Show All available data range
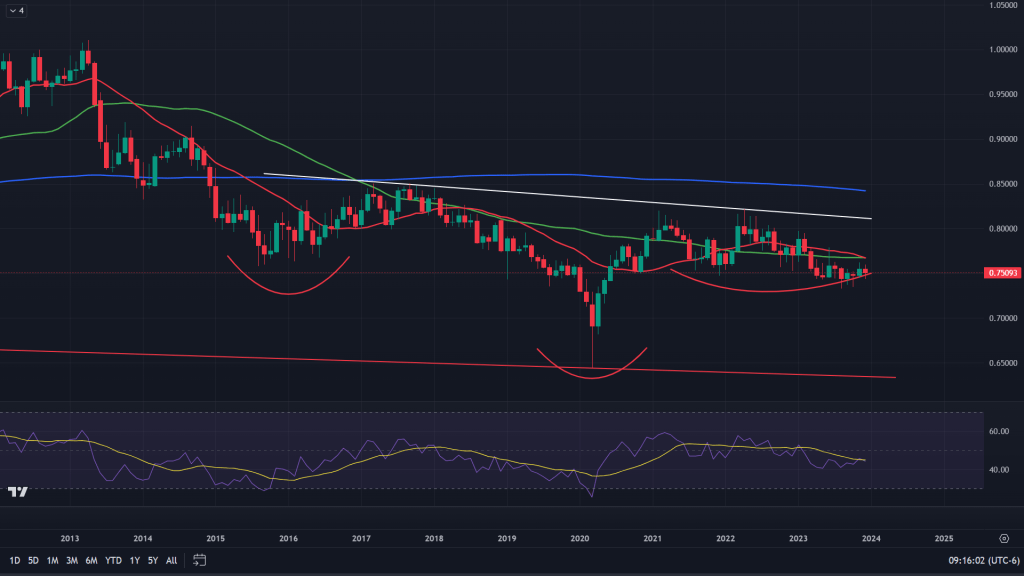This screenshot has width=1024, height=576. (x=172, y=560)
